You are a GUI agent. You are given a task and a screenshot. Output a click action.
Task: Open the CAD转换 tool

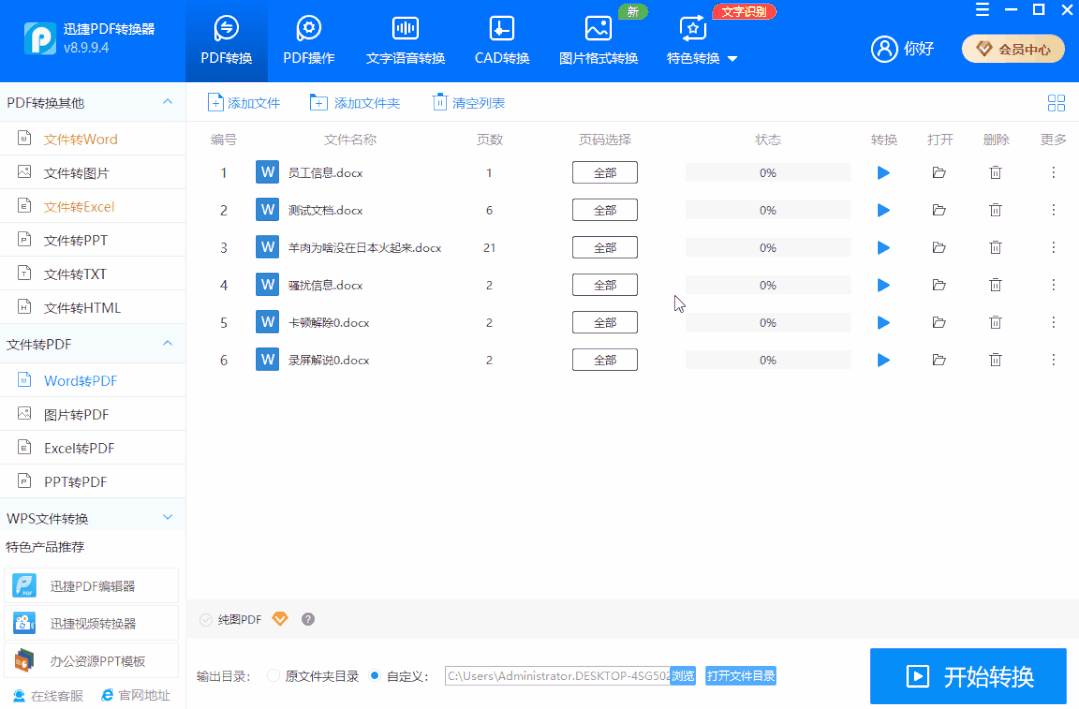tap(502, 41)
